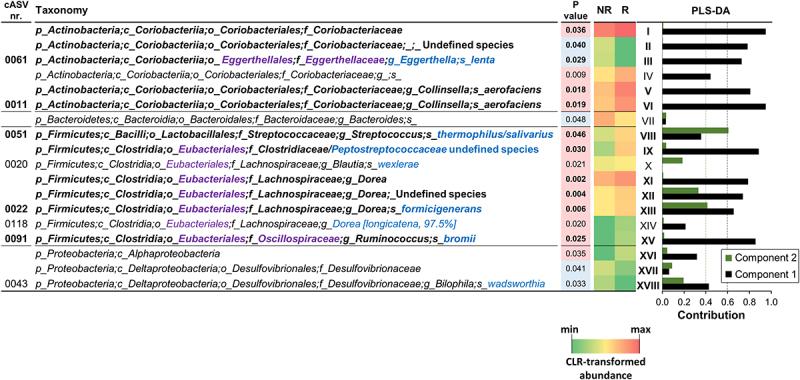Viewport: 800px width, 380px height.
Task: Click the 'formicigenerans' species text
Action: (x=440, y=209)
